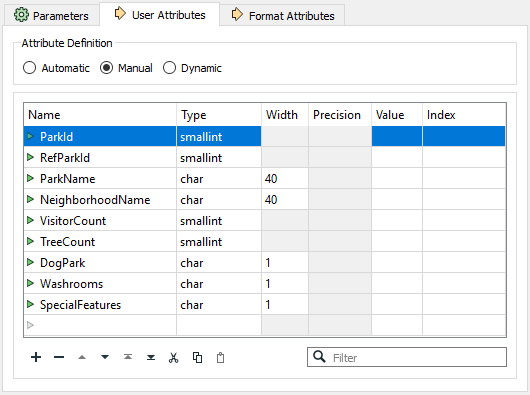Viewport: 530px width, 395px height.
Task: Select Manual attribute definition
Action: (x=126, y=68)
